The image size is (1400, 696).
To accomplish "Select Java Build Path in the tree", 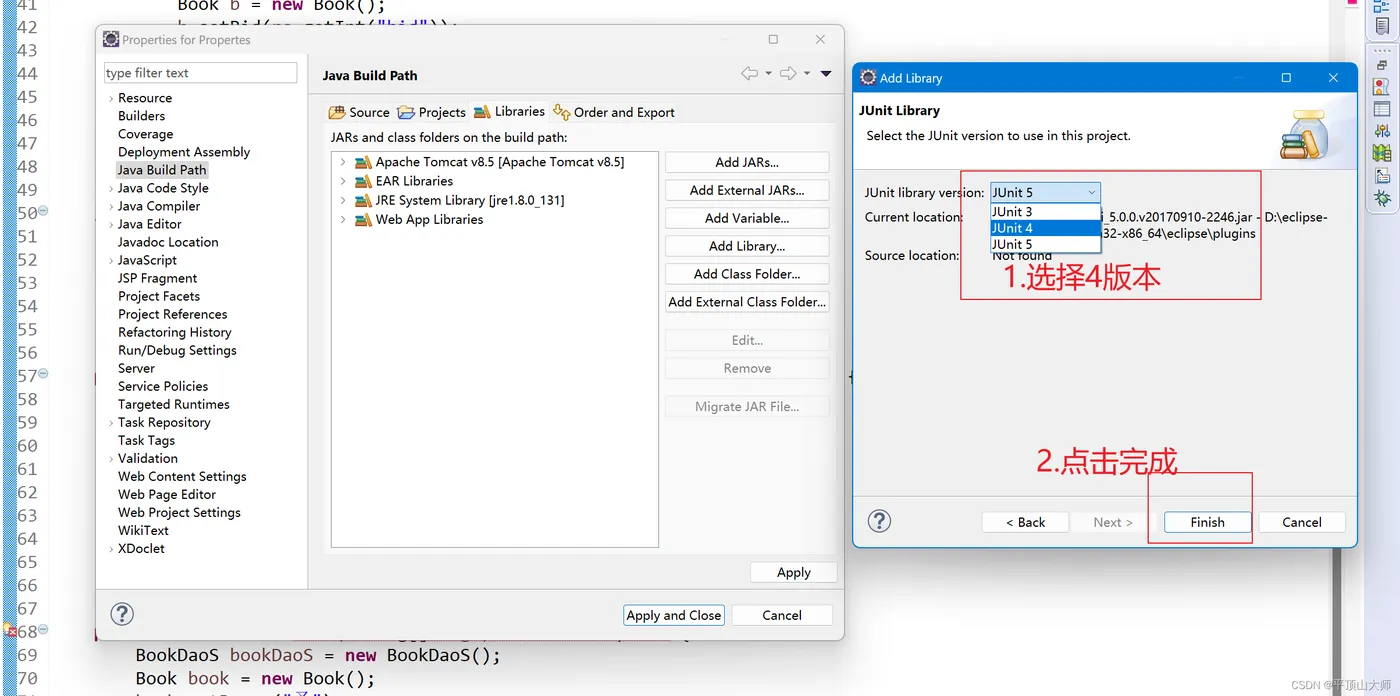I will (x=162, y=170).
